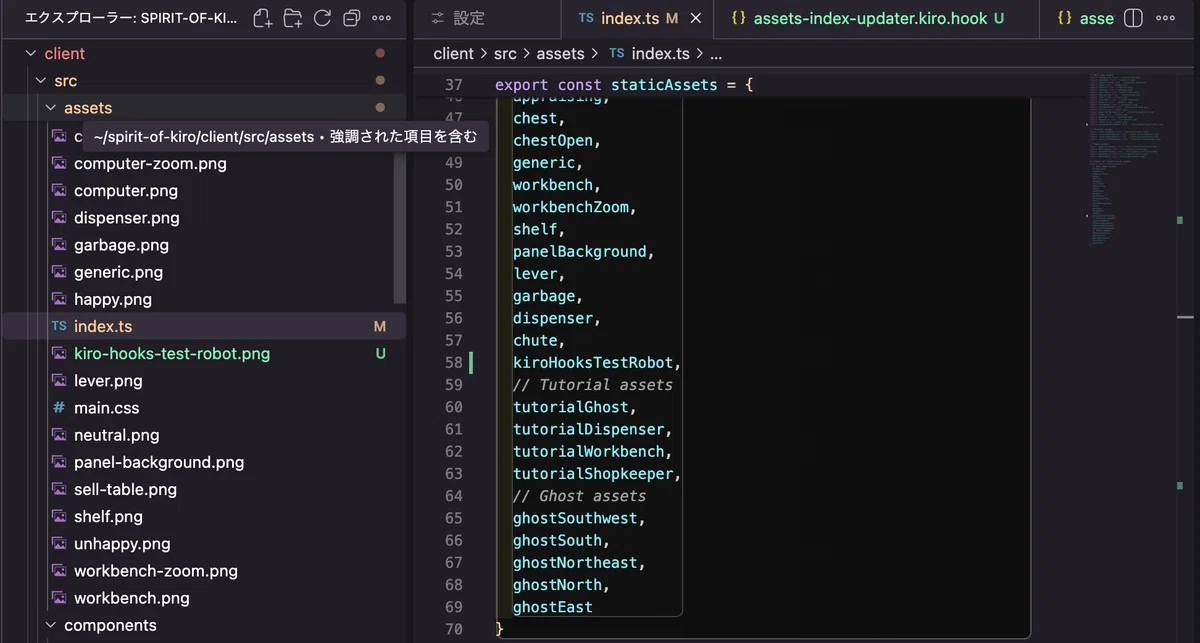Open kiro-hooks-test-robot.png file
The image size is (1200, 643).
172,353
